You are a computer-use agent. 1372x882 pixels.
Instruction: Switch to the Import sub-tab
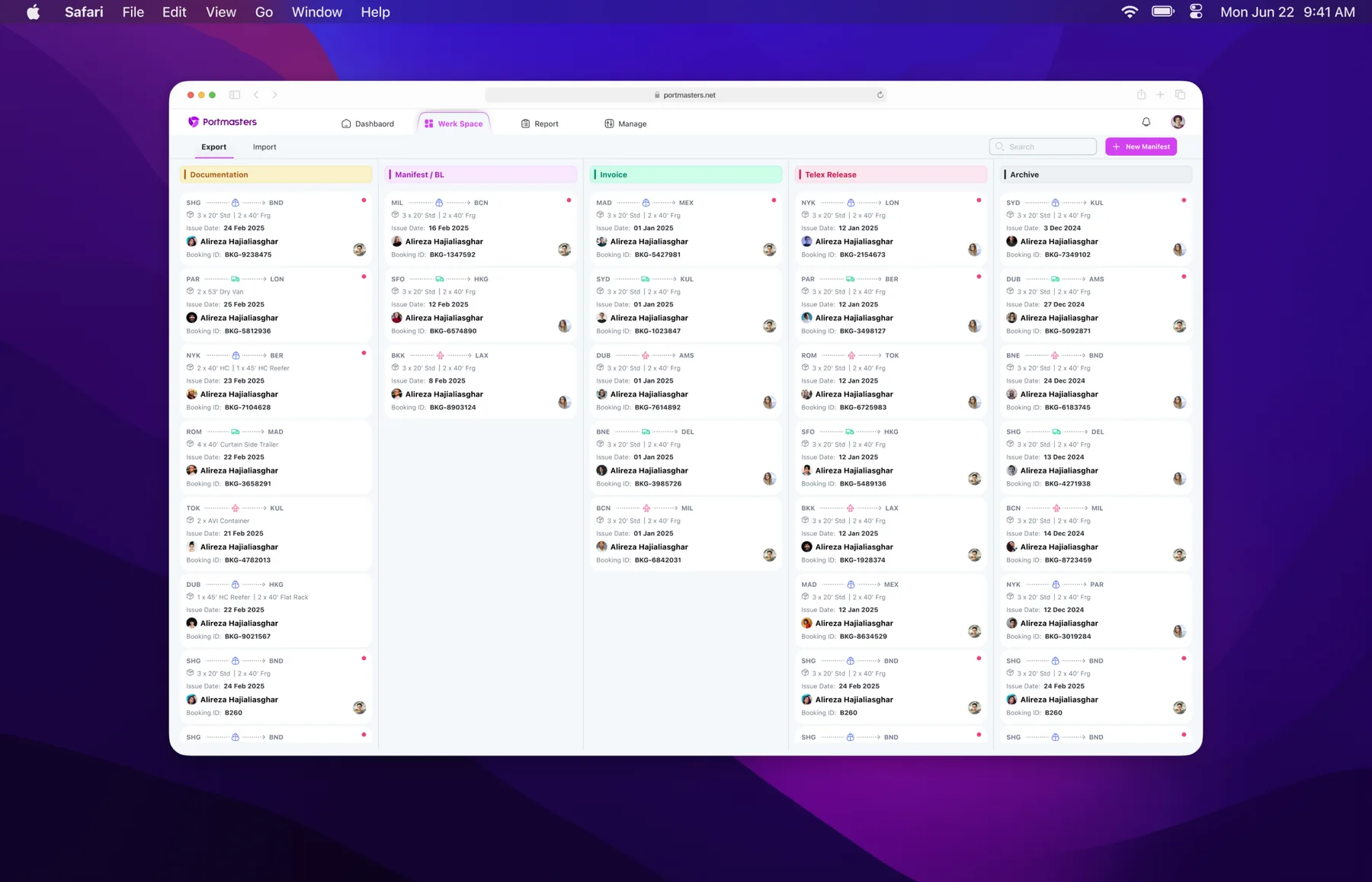click(264, 147)
